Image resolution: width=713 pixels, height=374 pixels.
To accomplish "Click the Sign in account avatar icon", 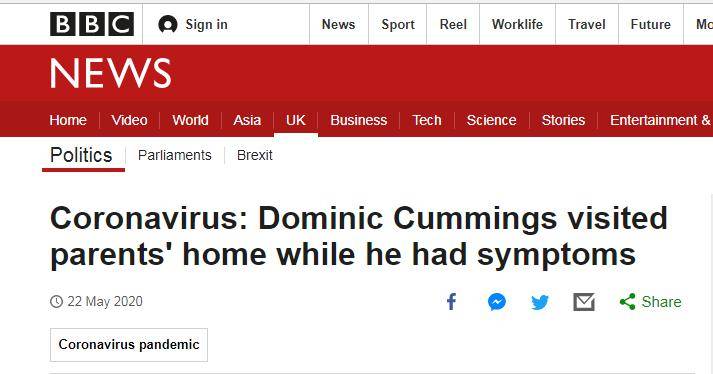I will tap(168, 25).
